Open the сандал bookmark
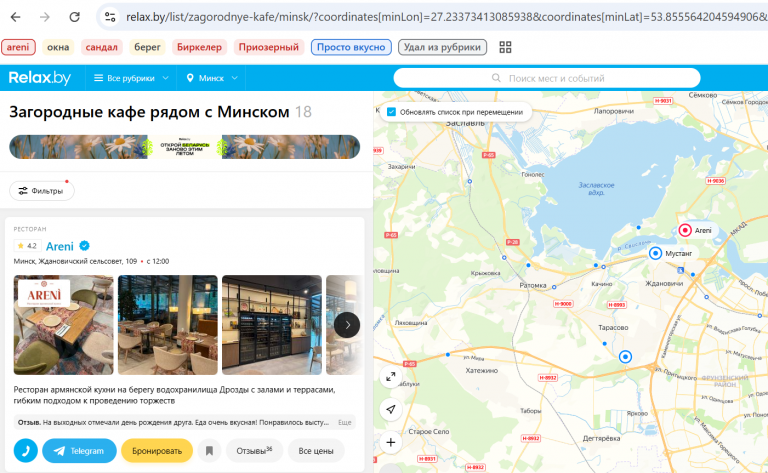 [101, 47]
